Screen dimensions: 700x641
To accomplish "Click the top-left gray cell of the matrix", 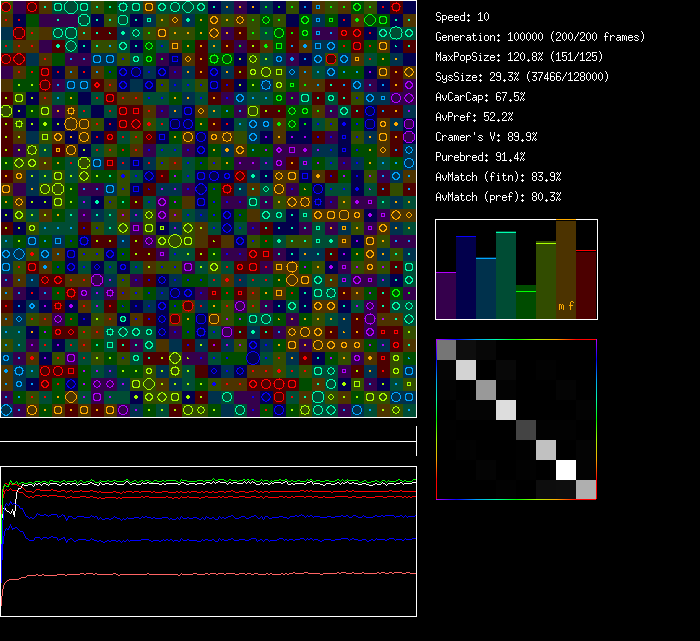I will click(x=447, y=349).
